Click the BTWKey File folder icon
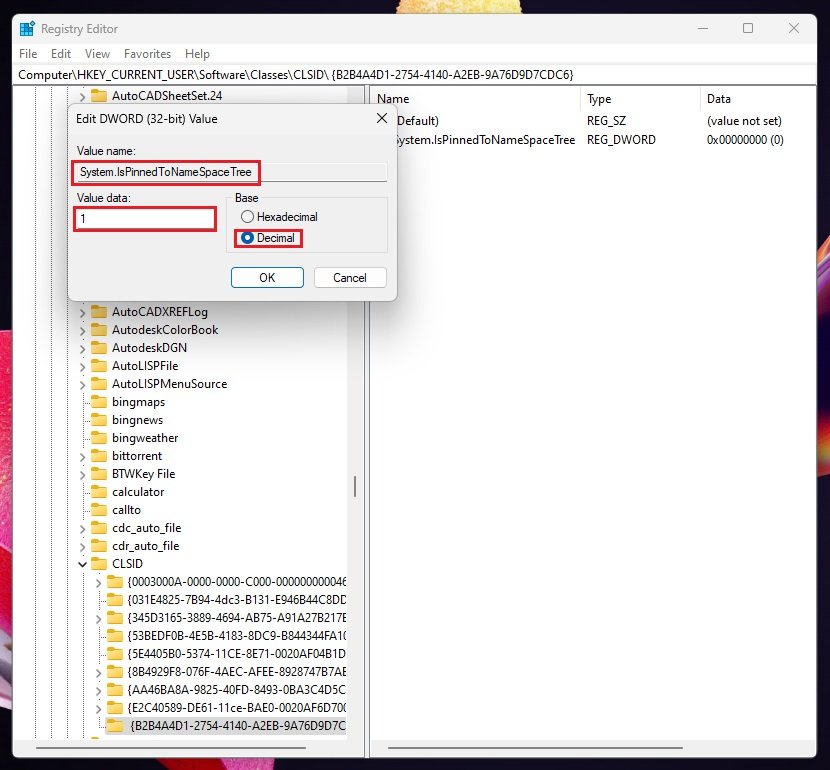830x770 pixels. point(99,473)
